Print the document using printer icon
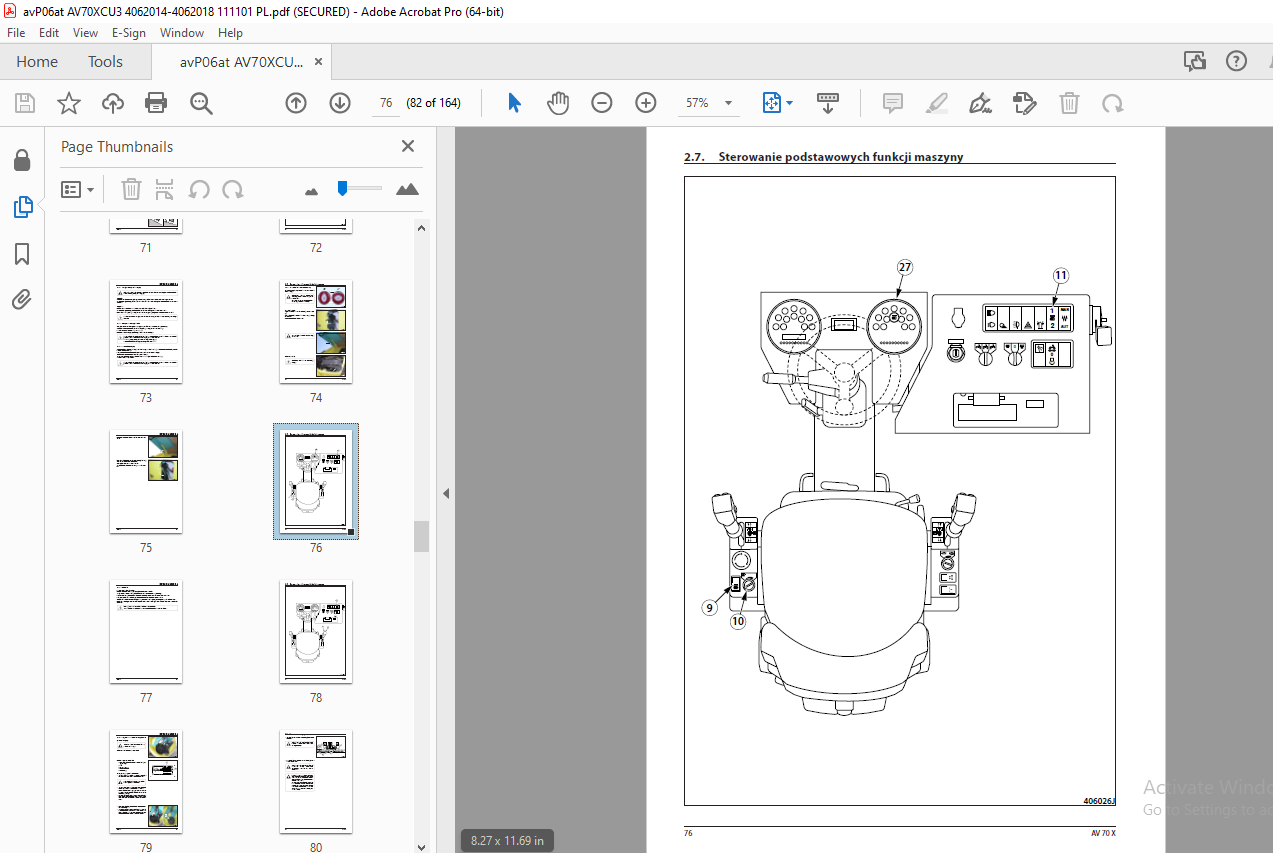 156,103
